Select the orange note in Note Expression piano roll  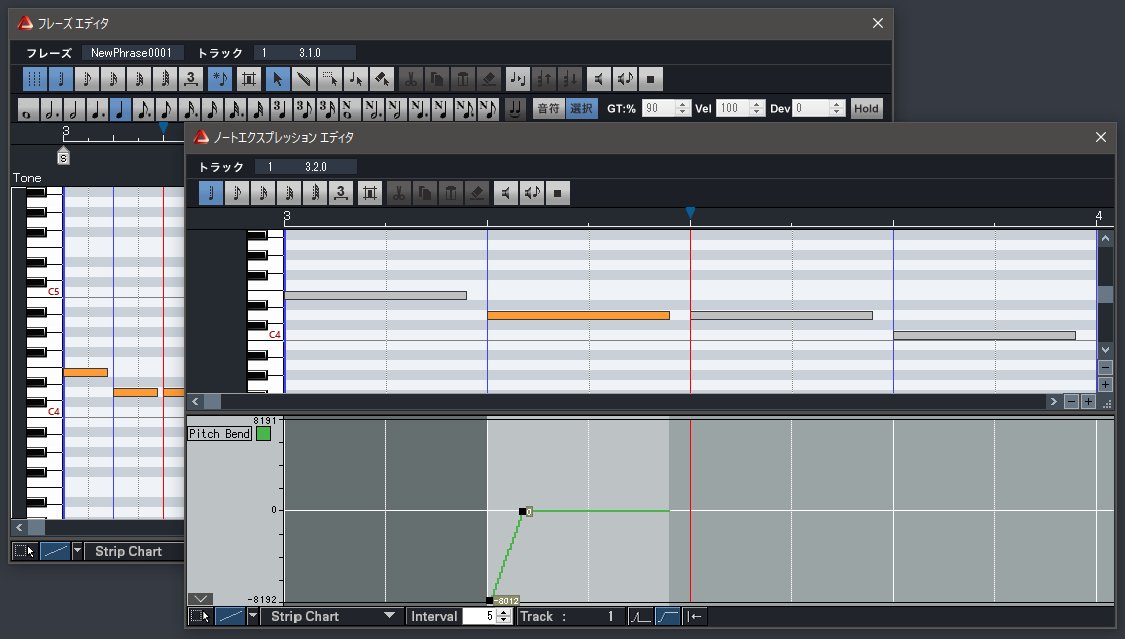coord(578,315)
